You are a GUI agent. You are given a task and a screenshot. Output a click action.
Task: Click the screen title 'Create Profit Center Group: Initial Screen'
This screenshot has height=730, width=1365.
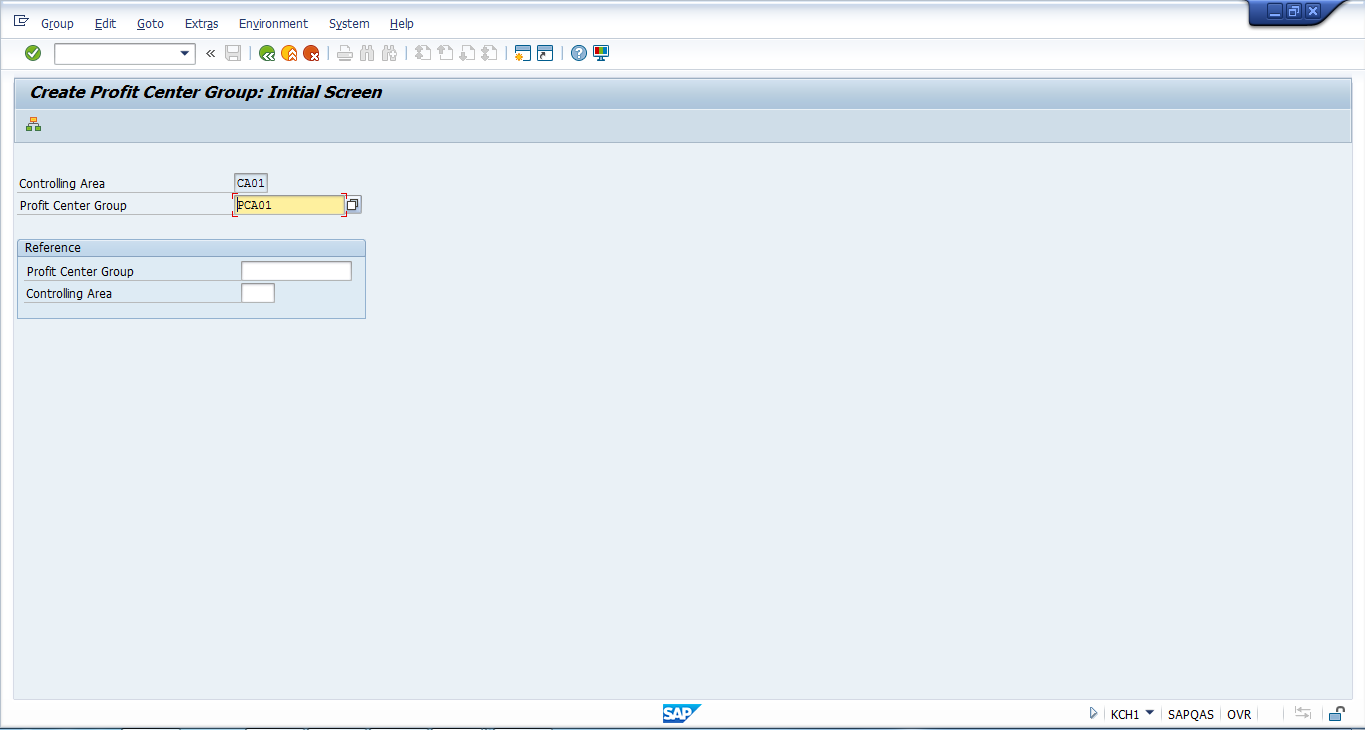click(206, 92)
